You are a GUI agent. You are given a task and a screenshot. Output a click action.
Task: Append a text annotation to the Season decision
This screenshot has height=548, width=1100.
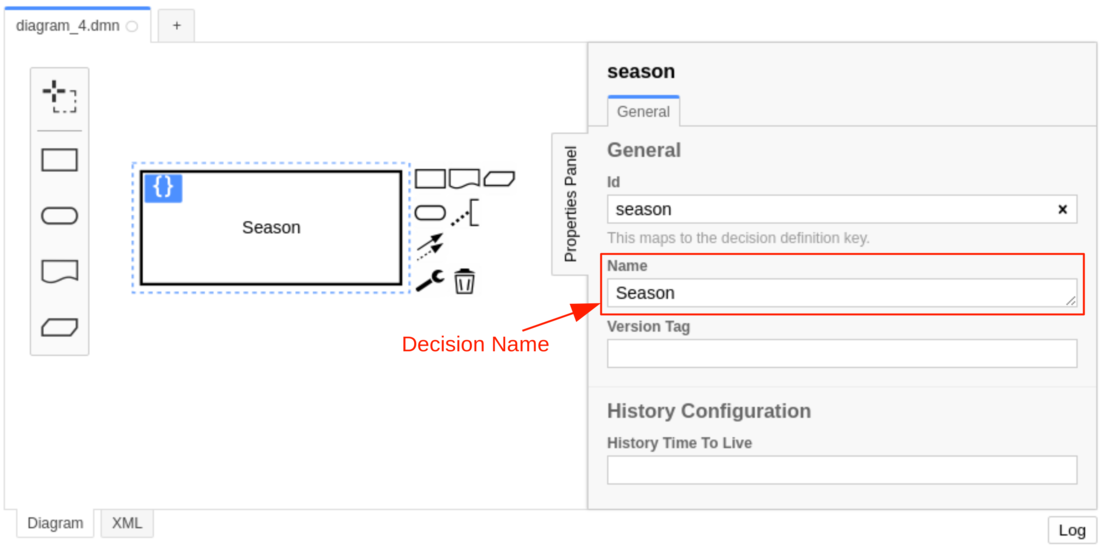(x=464, y=213)
